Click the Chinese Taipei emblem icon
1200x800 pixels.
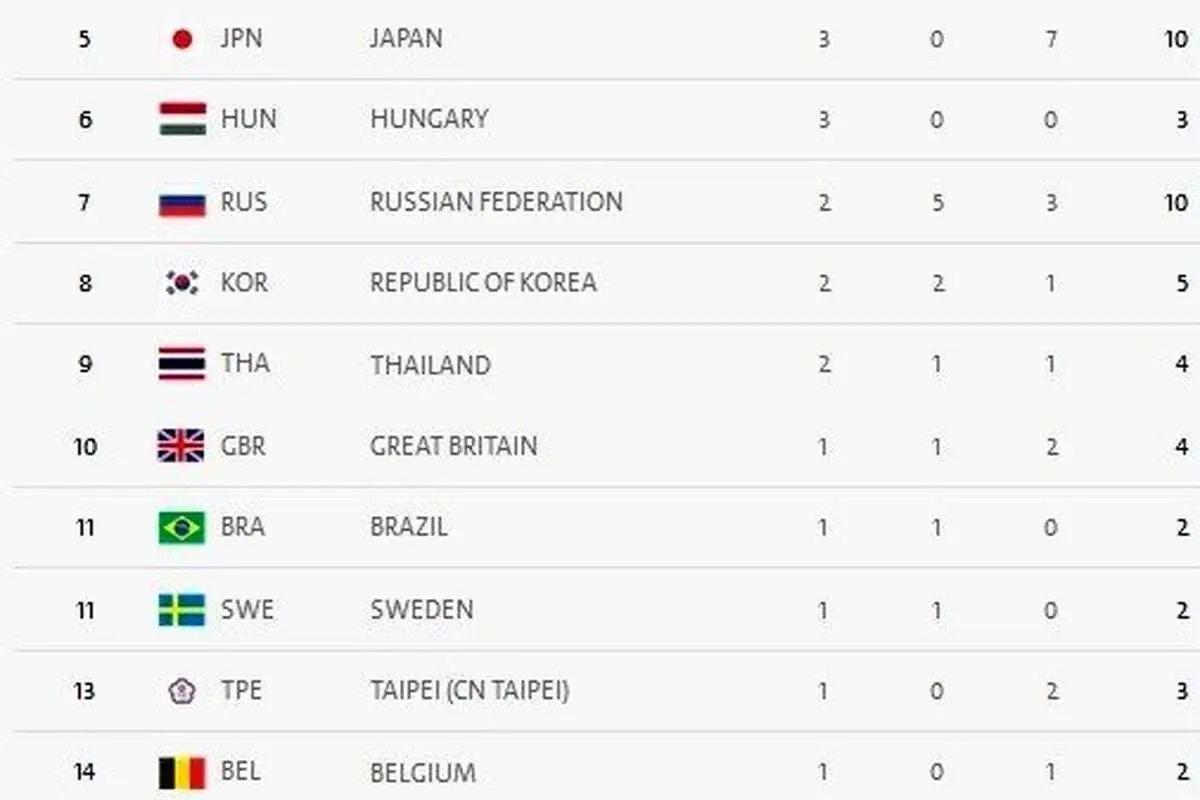182,691
